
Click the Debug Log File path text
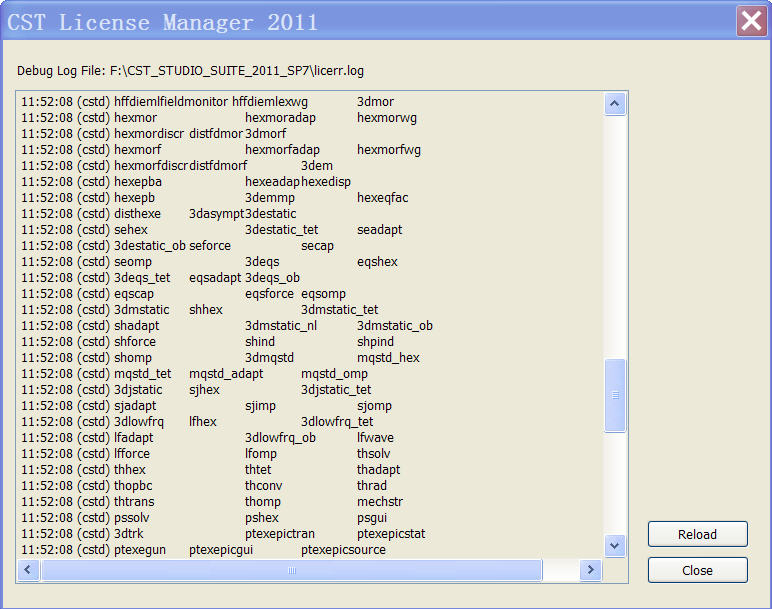pos(237,71)
